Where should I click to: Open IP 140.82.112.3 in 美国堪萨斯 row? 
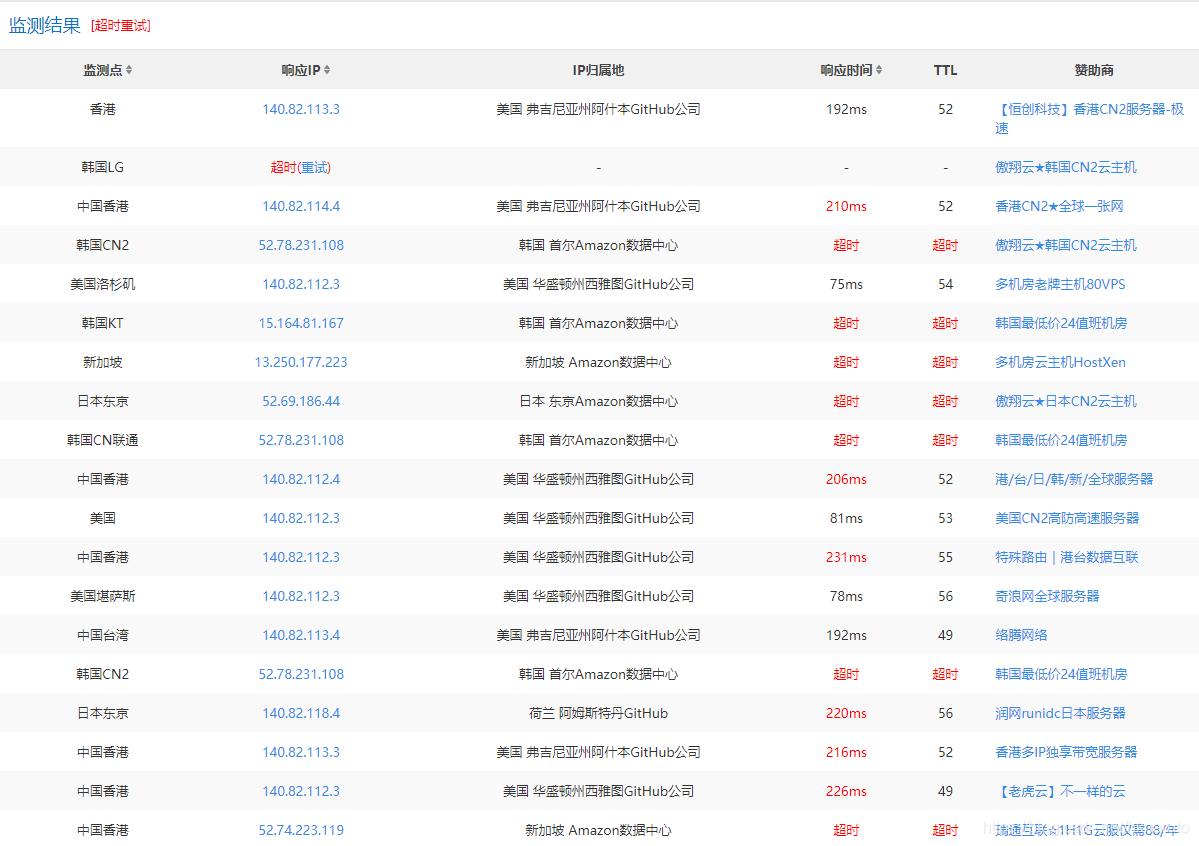(x=301, y=596)
